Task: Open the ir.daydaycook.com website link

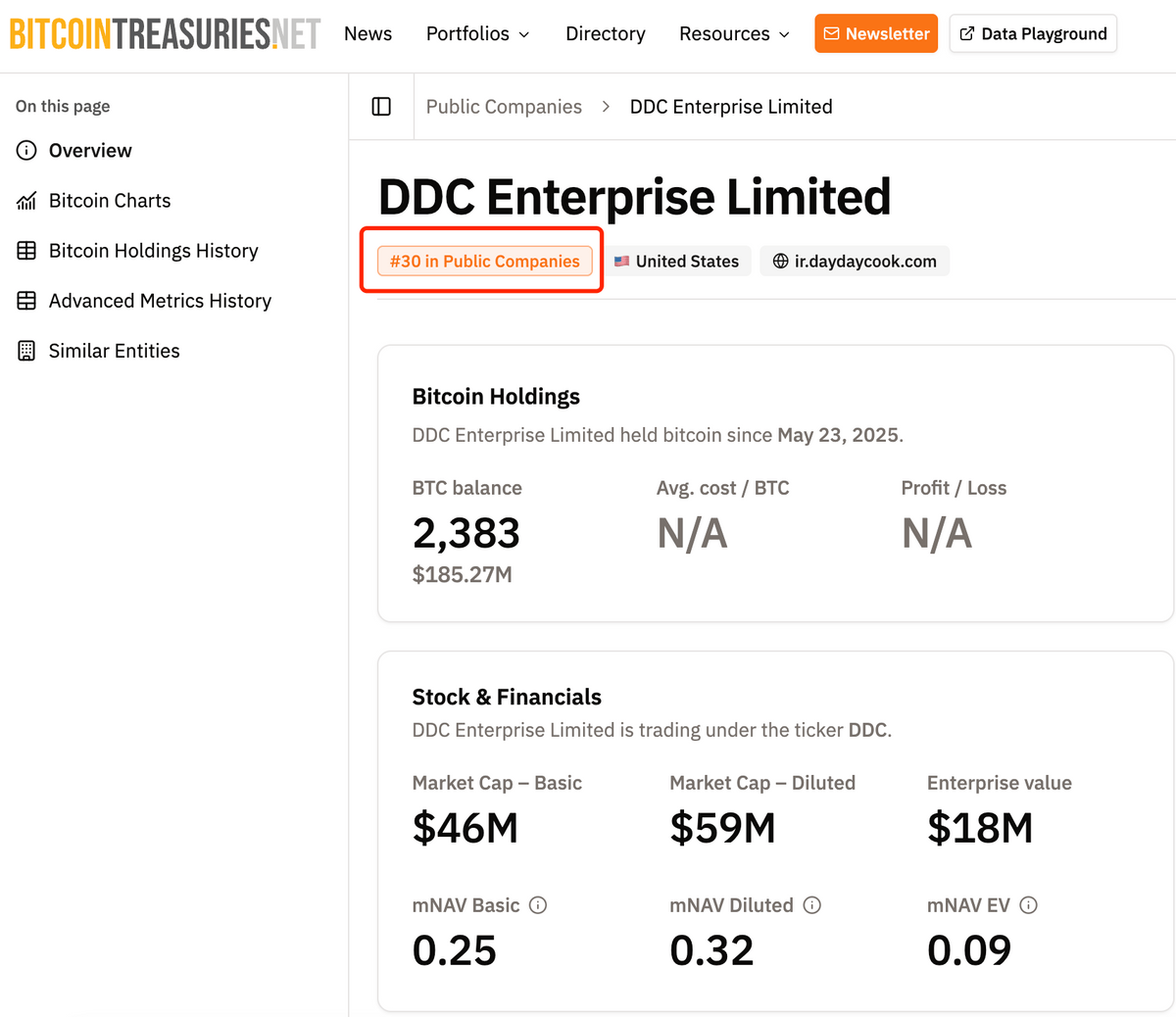Action: (x=855, y=261)
